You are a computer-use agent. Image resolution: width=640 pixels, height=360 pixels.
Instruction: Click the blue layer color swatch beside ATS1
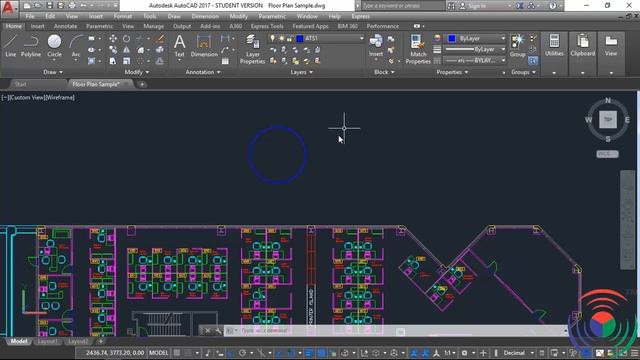[300, 38]
